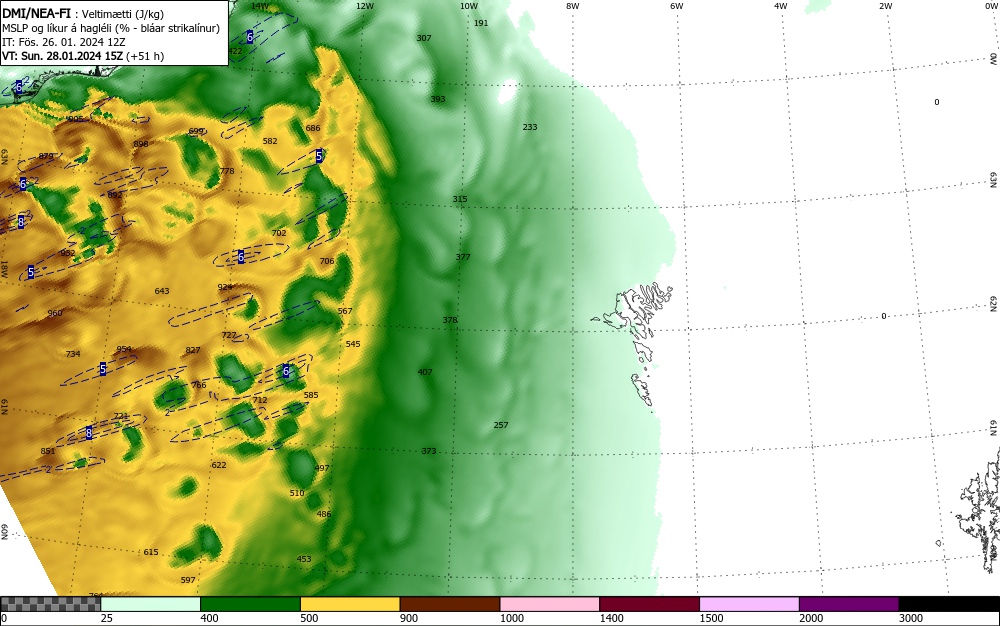Click the legend tick label 400

click(x=209, y=618)
